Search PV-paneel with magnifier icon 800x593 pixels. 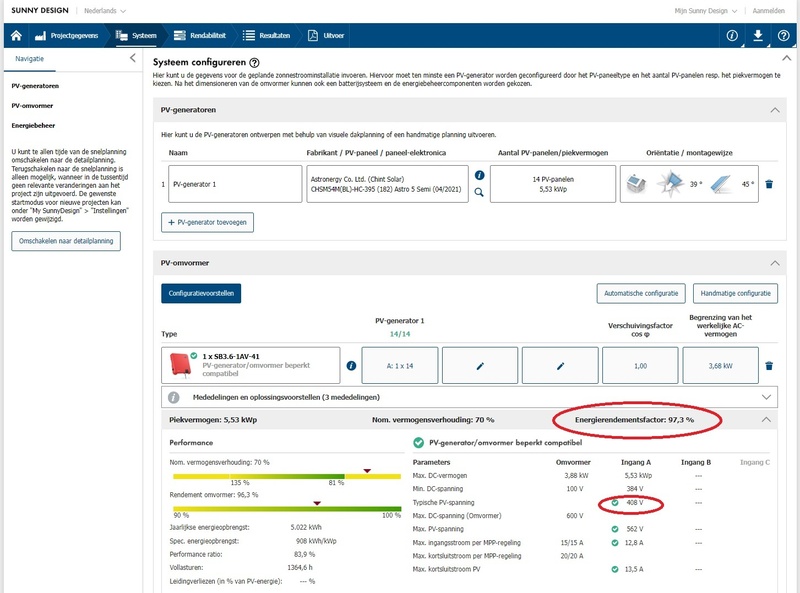(x=479, y=192)
